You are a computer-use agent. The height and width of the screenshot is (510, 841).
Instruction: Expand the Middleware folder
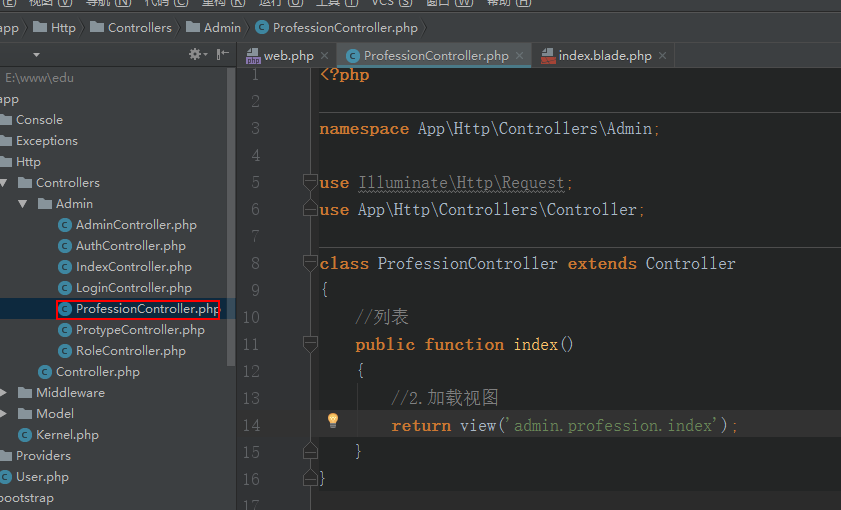[x=4, y=393]
